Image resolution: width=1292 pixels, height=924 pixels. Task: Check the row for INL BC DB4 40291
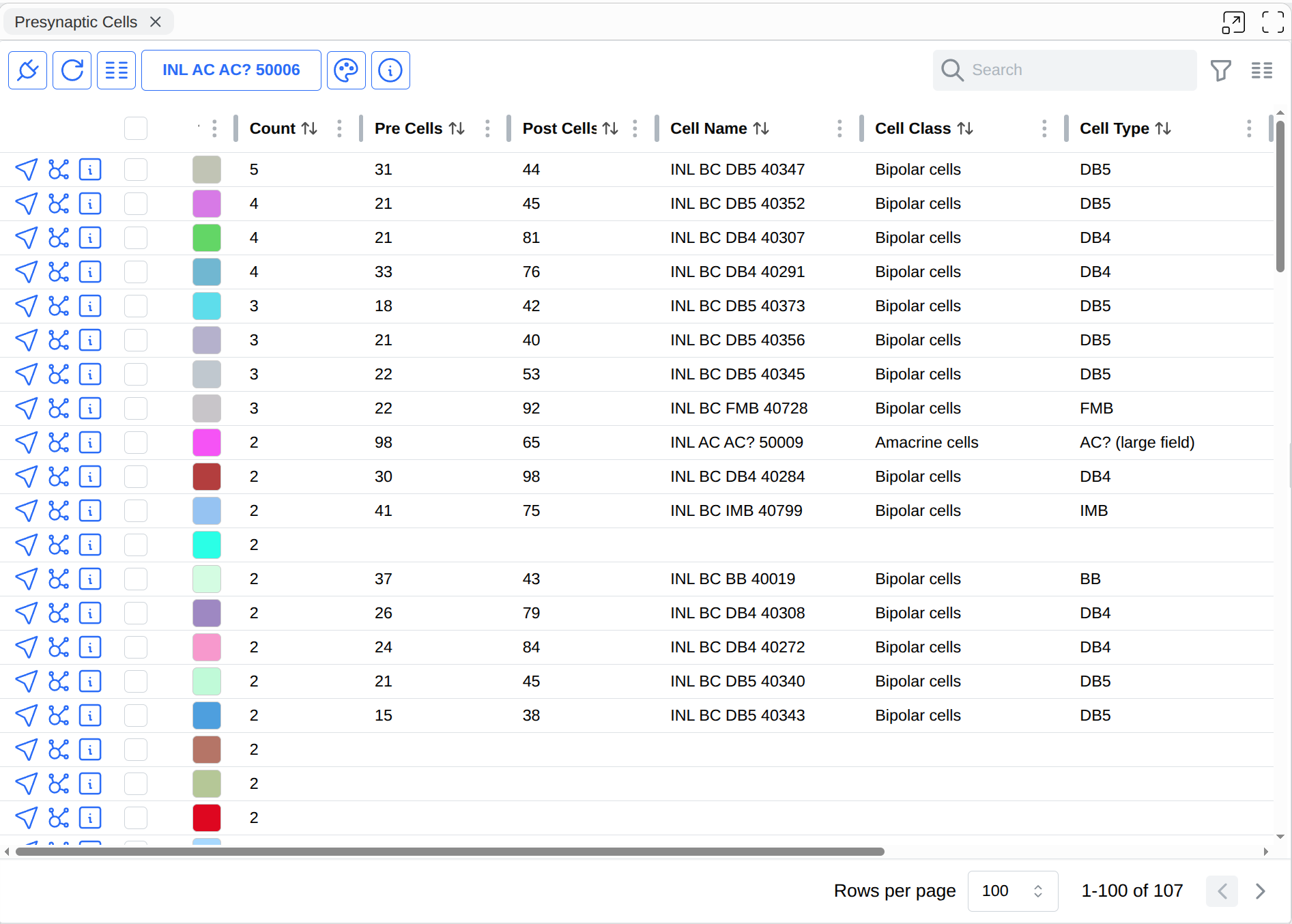[136, 272]
